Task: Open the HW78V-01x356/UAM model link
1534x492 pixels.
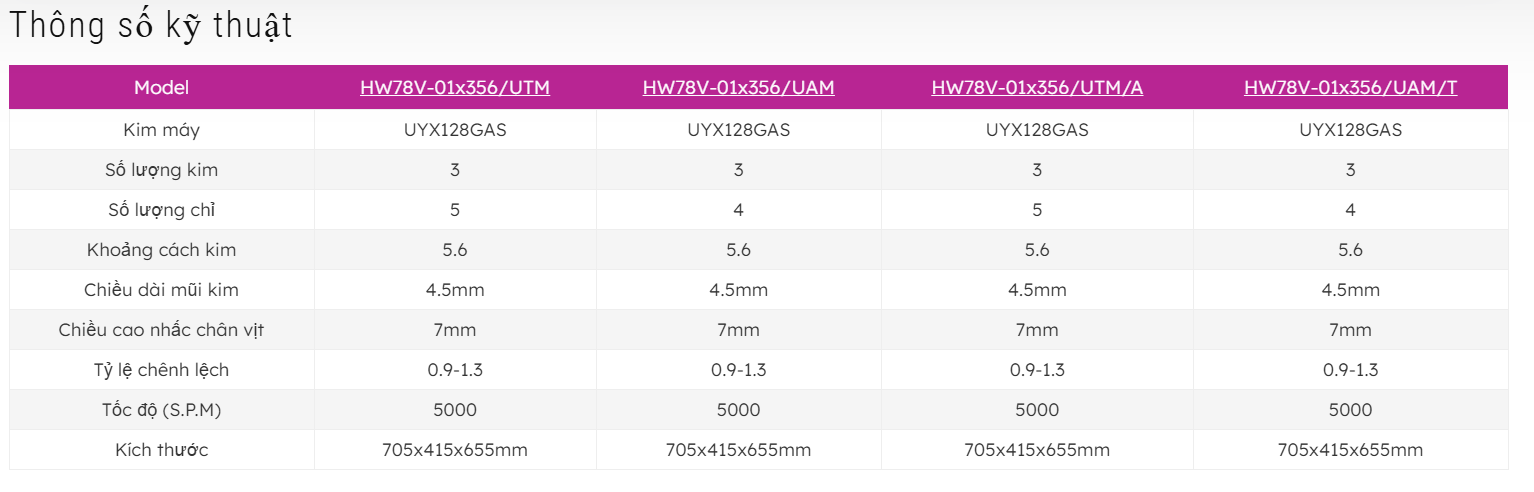Action: 738,87
